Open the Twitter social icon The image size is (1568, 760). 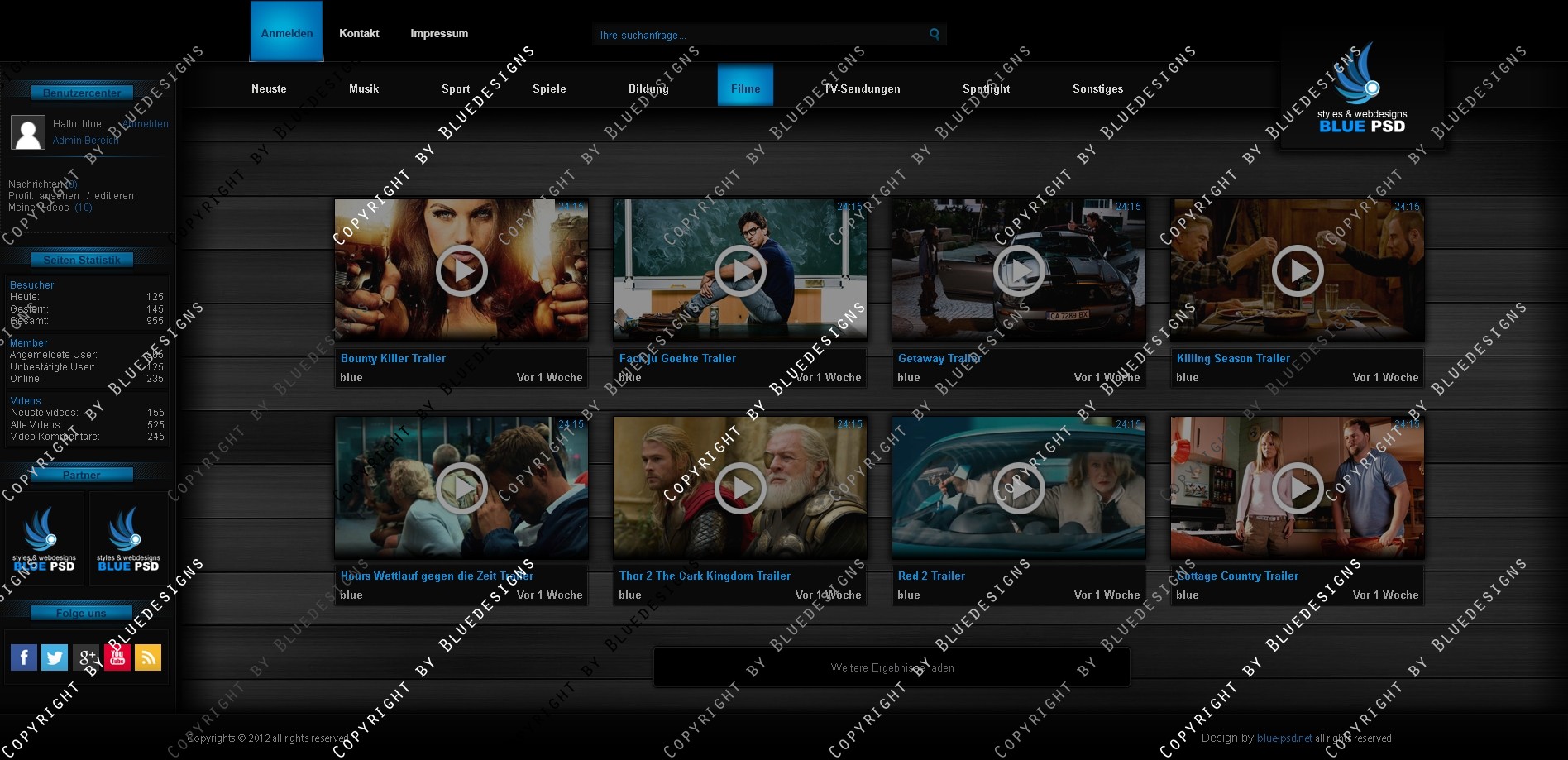[55, 657]
